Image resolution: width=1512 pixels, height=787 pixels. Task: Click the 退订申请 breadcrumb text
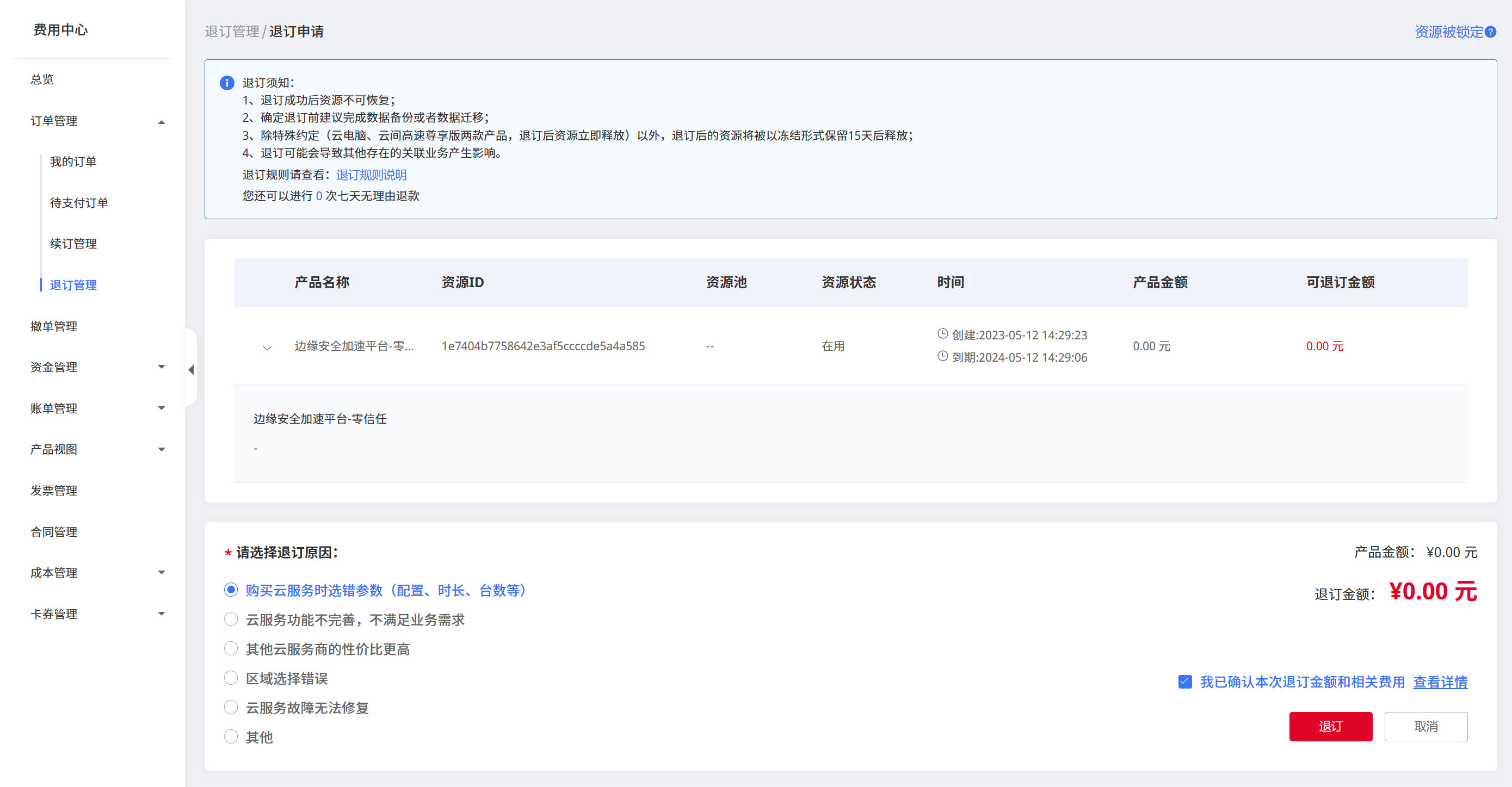297,31
